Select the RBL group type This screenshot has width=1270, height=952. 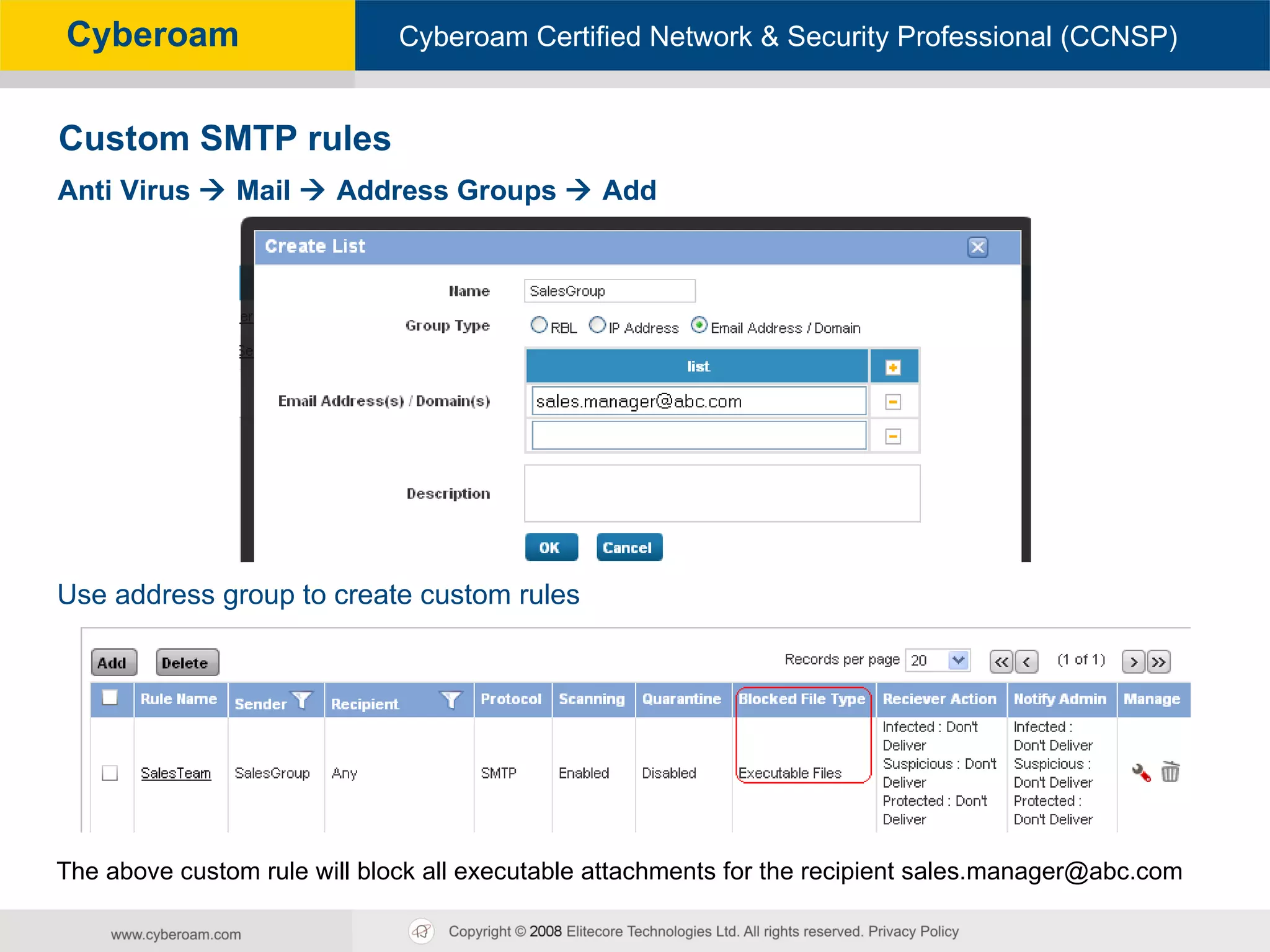pyautogui.click(x=539, y=325)
